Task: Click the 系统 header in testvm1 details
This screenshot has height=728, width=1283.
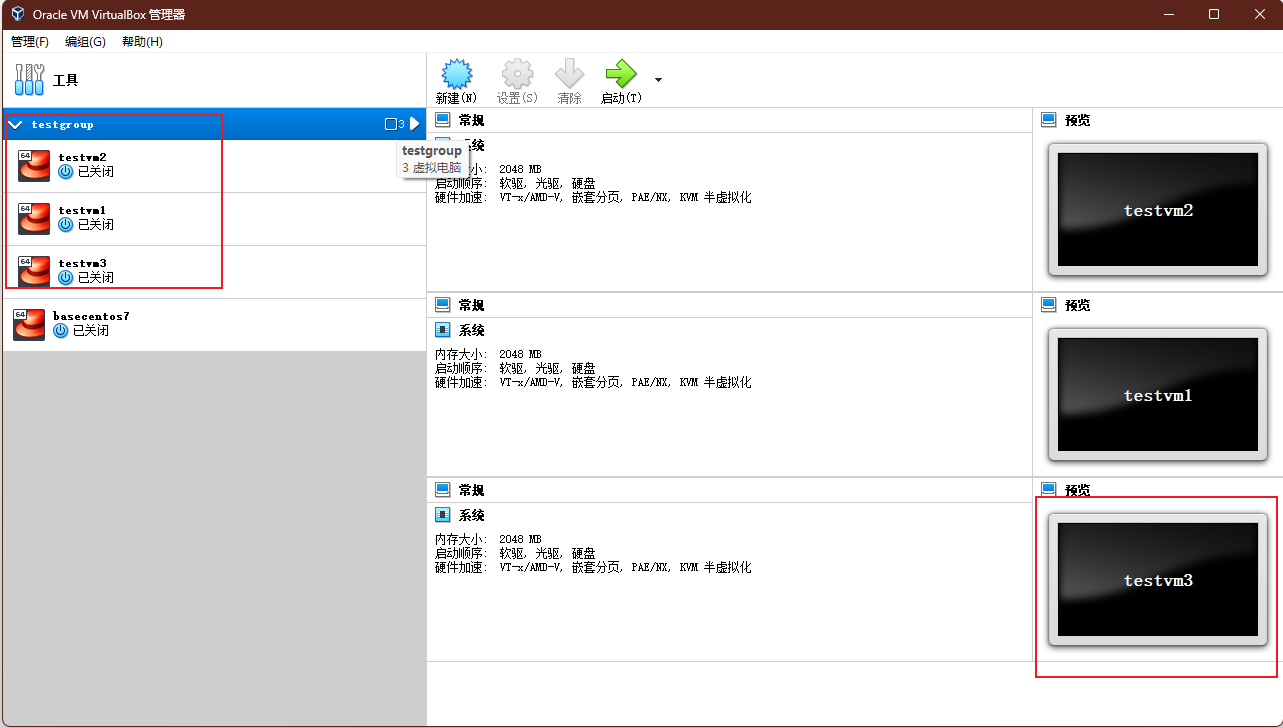Action: tap(472, 330)
